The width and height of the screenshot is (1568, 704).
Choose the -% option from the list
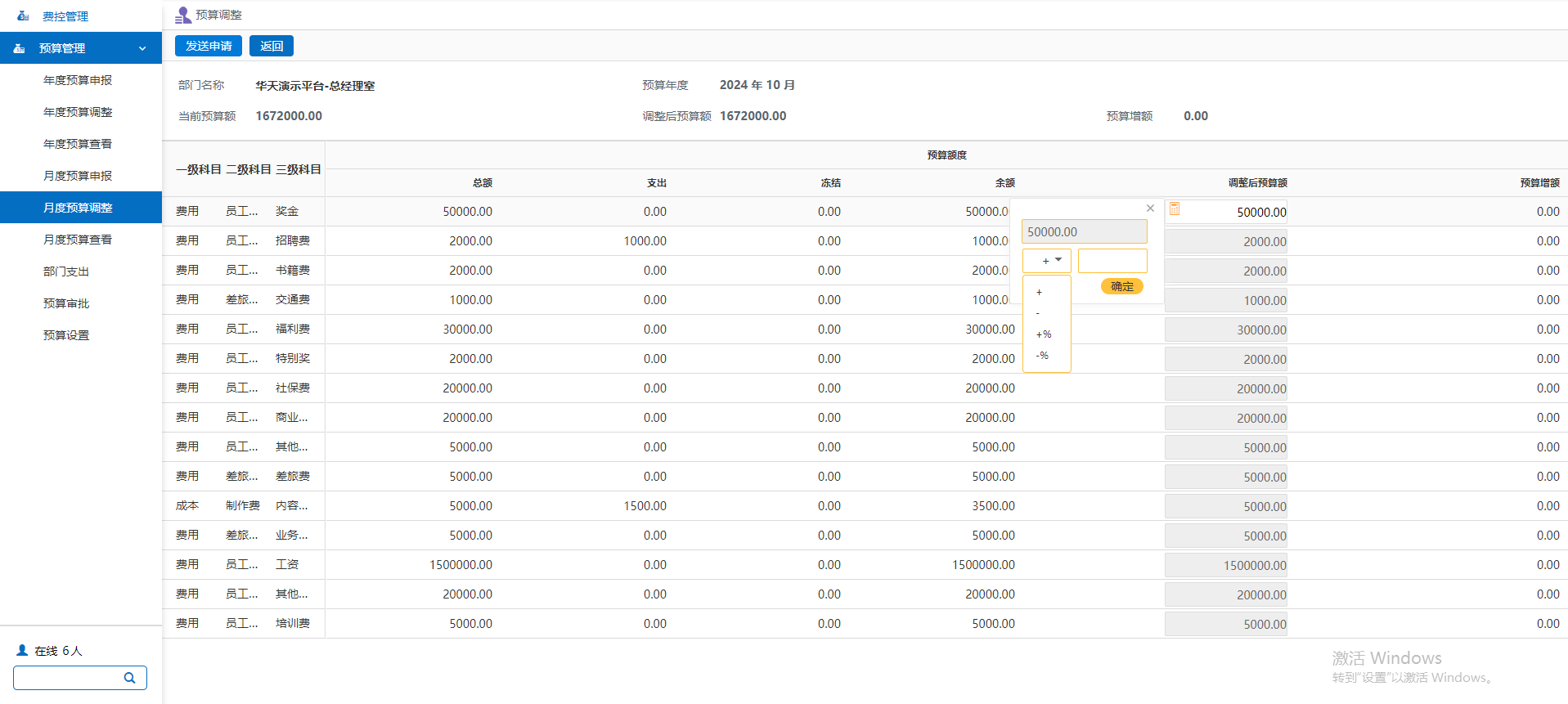coord(1042,356)
